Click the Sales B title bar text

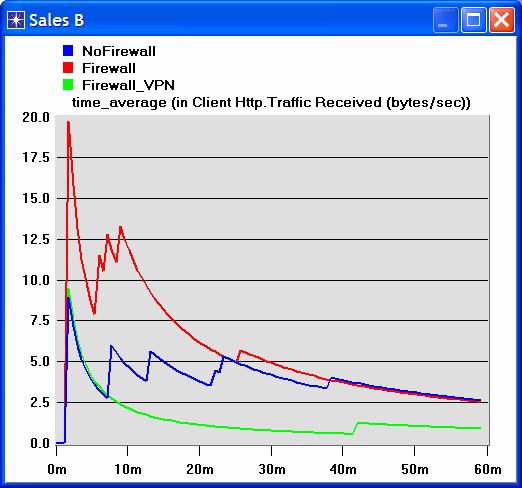56,20
